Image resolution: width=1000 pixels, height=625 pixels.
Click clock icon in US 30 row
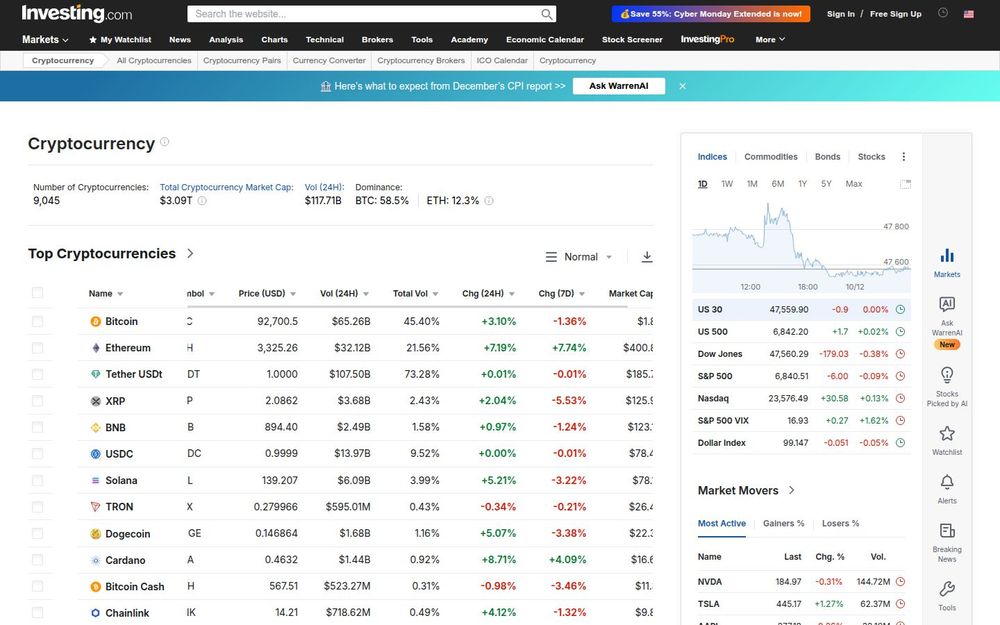coord(901,309)
